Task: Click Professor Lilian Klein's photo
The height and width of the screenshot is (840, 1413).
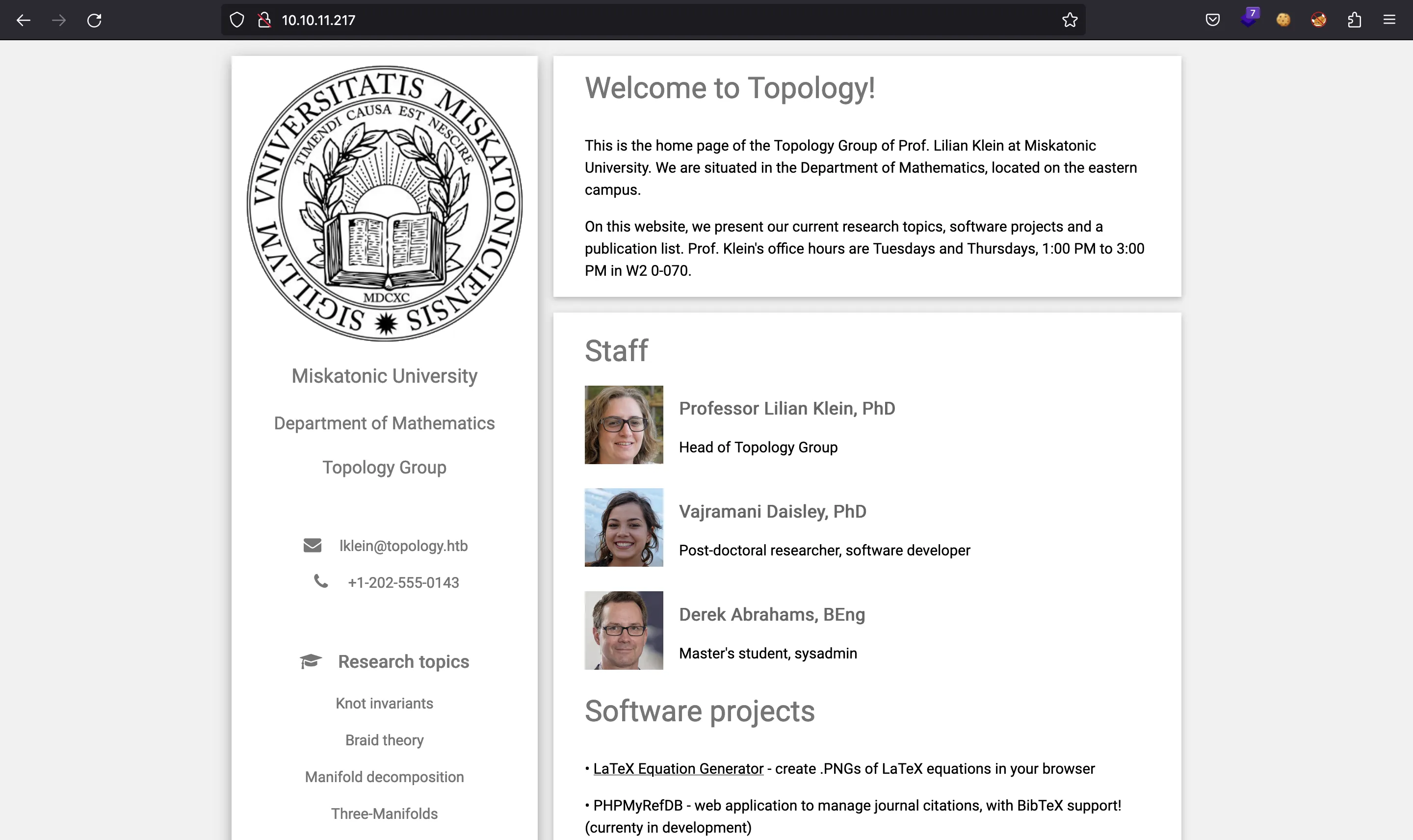Action: point(624,425)
